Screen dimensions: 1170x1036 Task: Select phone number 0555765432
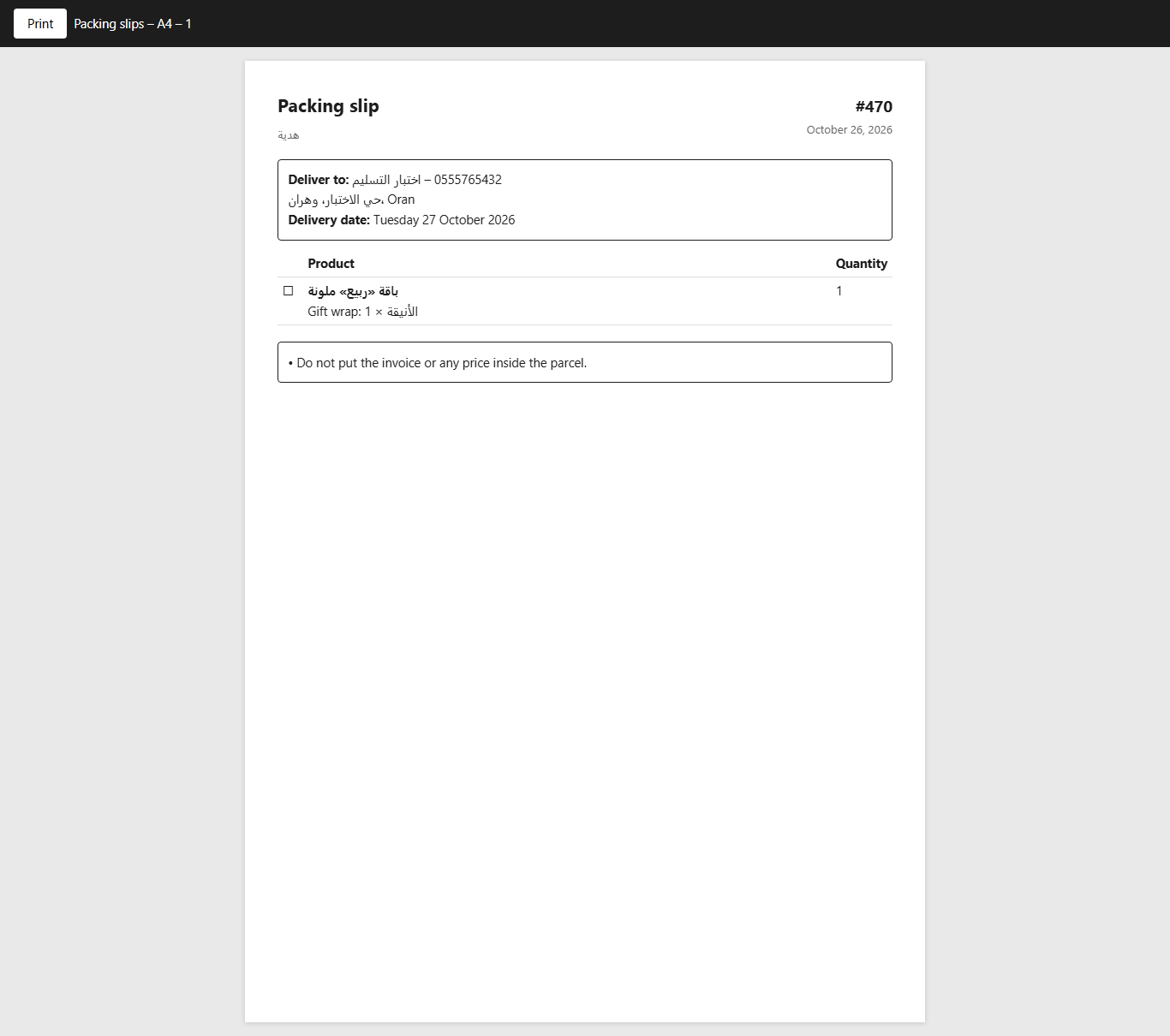(x=468, y=180)
